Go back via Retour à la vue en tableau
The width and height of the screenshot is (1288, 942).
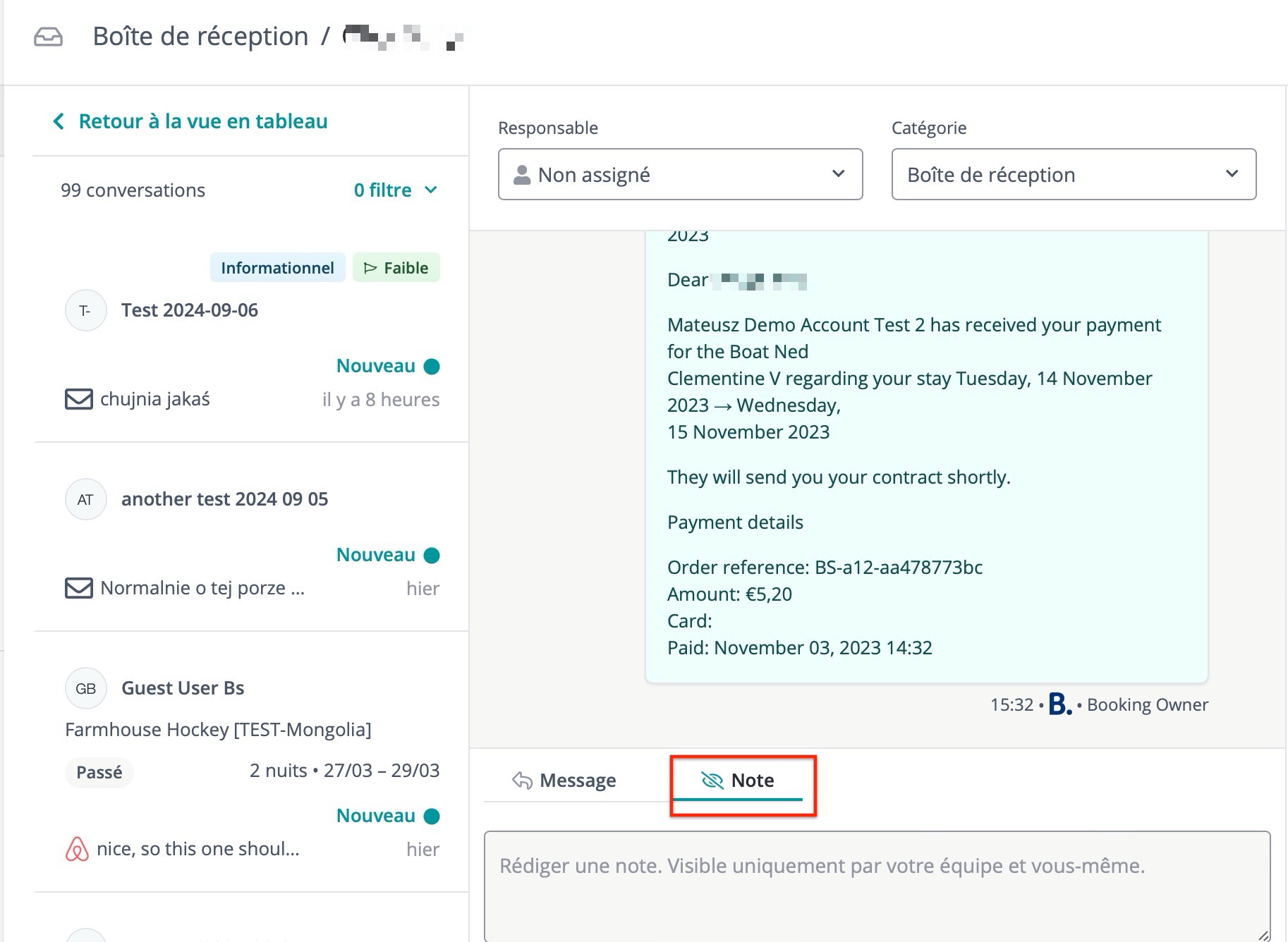(x=202, y=122)
